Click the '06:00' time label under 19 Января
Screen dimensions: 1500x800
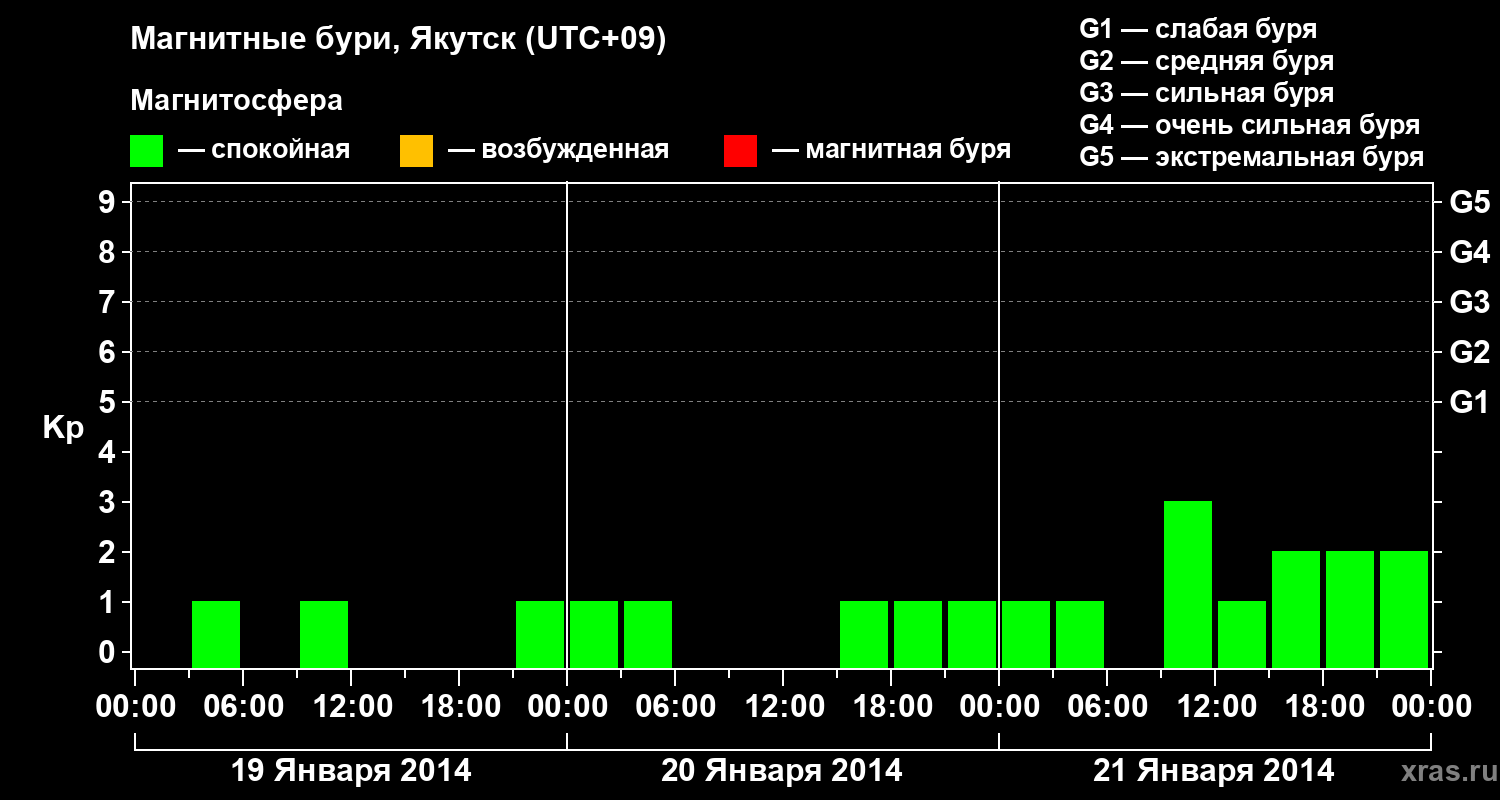243,707
